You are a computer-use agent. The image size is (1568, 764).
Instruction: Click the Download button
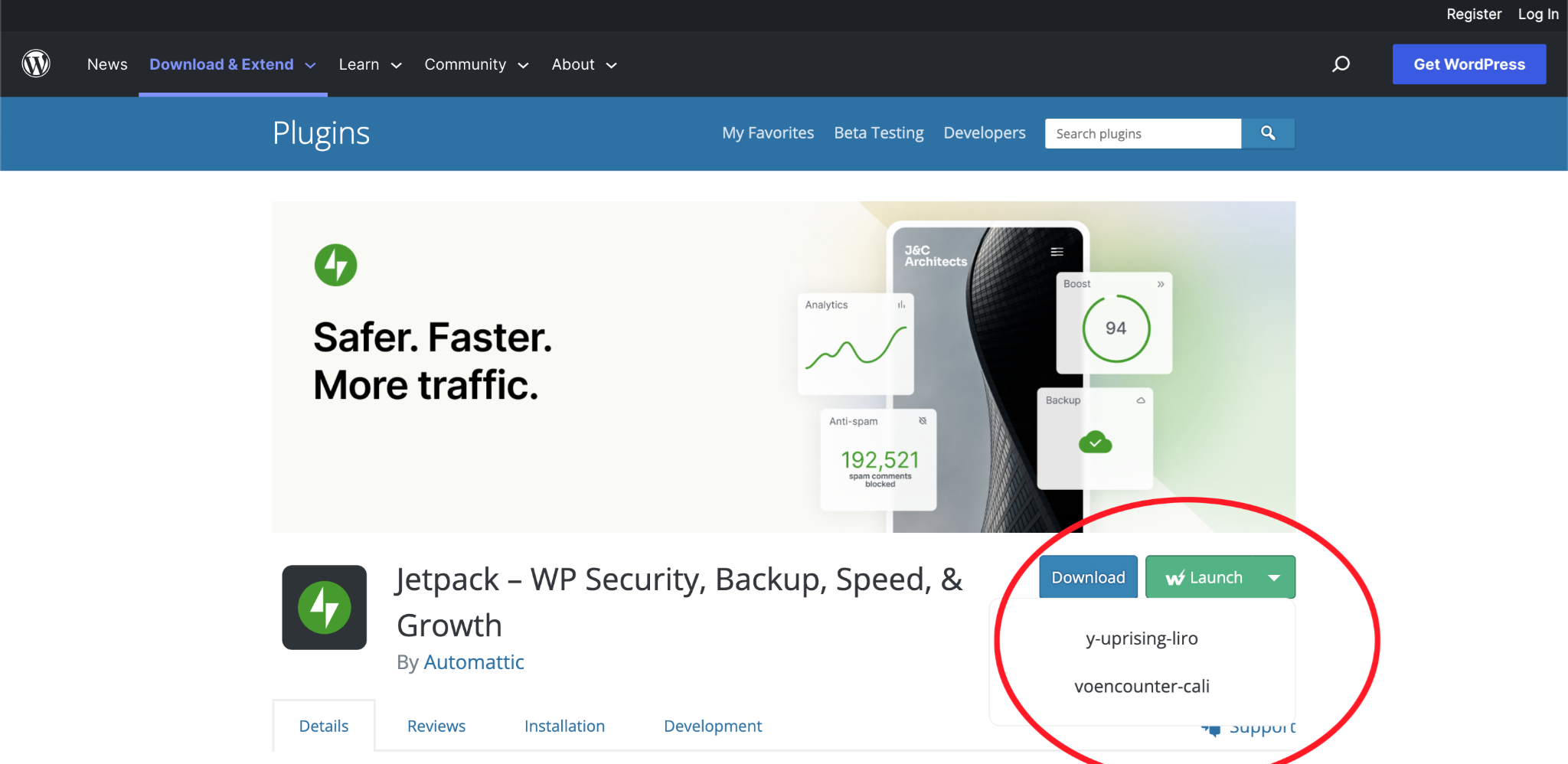coord(1088,577)
